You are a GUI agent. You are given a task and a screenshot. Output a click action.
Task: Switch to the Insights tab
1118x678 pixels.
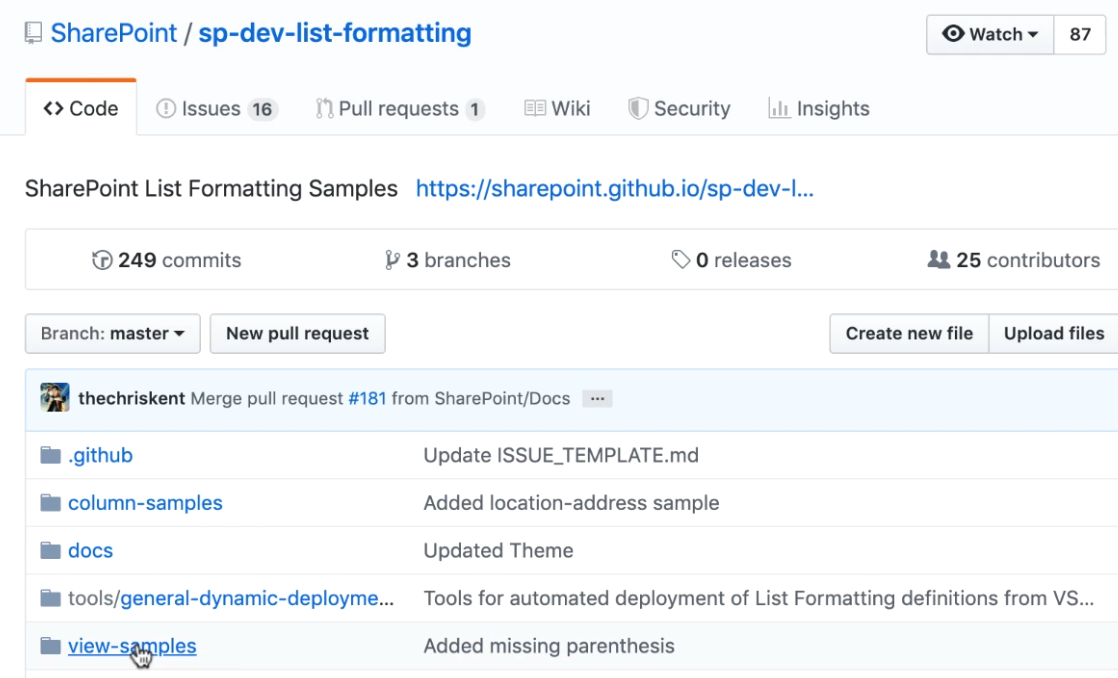point(819,108)
